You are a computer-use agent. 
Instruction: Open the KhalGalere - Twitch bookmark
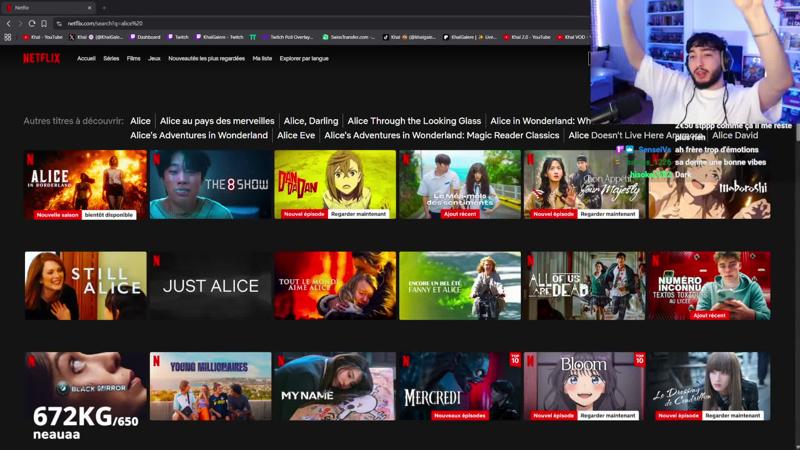[220, 37]
